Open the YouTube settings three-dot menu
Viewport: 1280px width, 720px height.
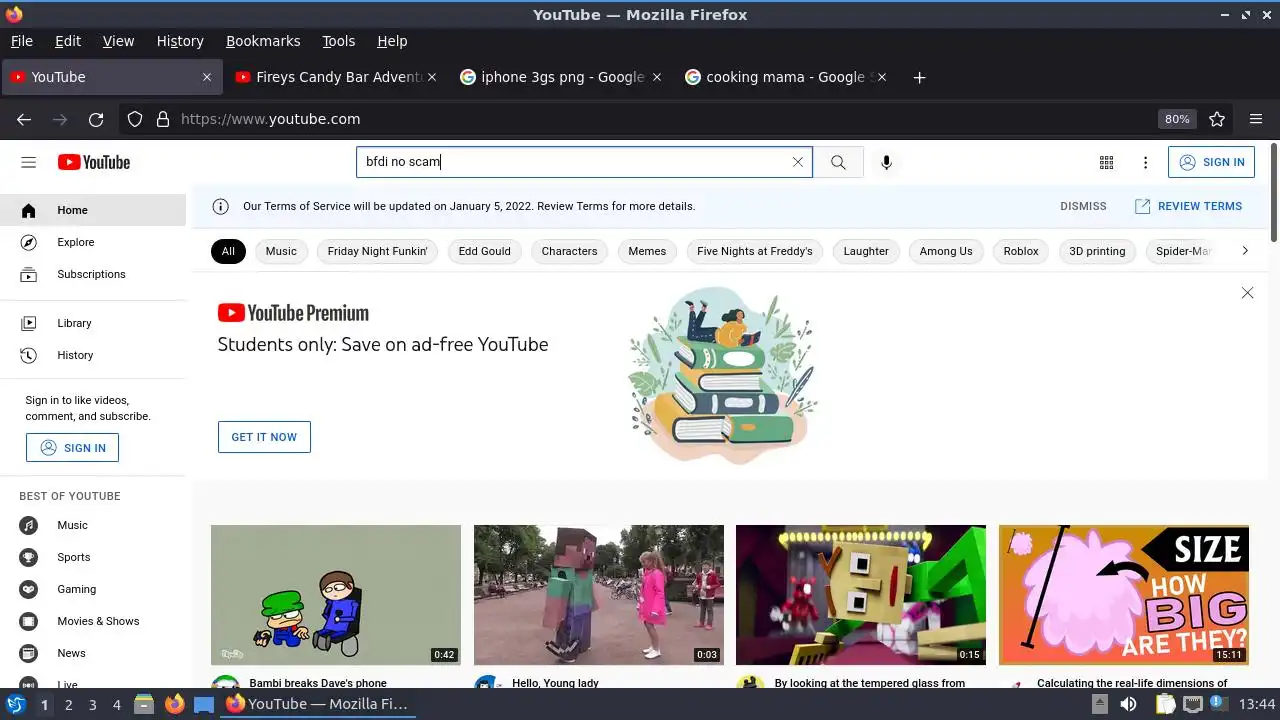1145,162
